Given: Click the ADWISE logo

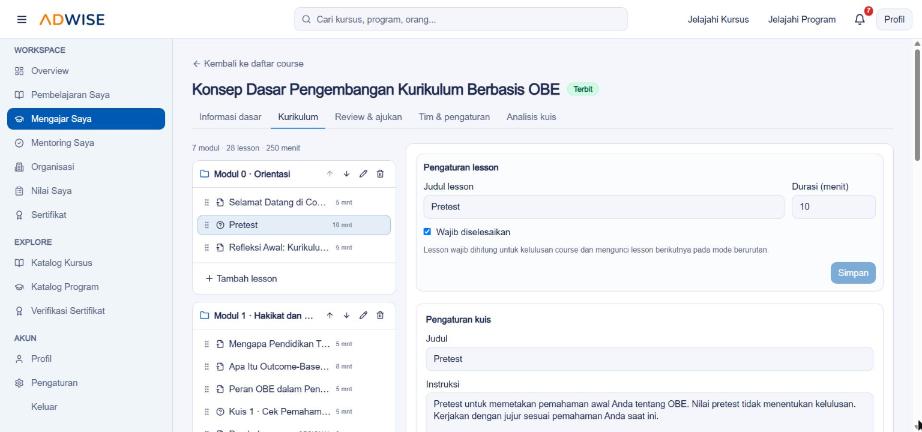Looking at the screenshot, I should point(72,19).
